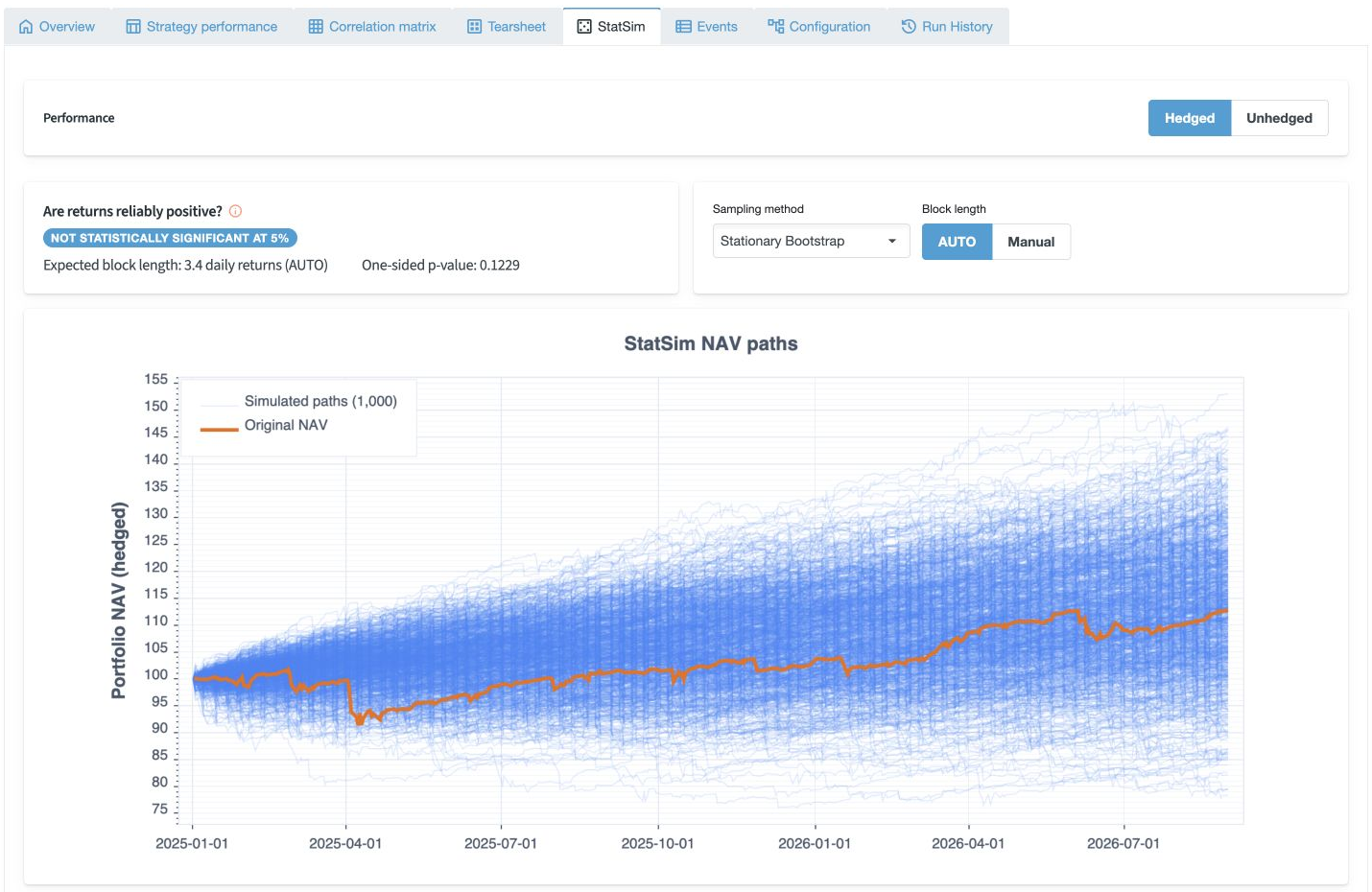Screen dimensions: 1372x892
Task: Click the Configuration tree icon
Action: (775, 26)
